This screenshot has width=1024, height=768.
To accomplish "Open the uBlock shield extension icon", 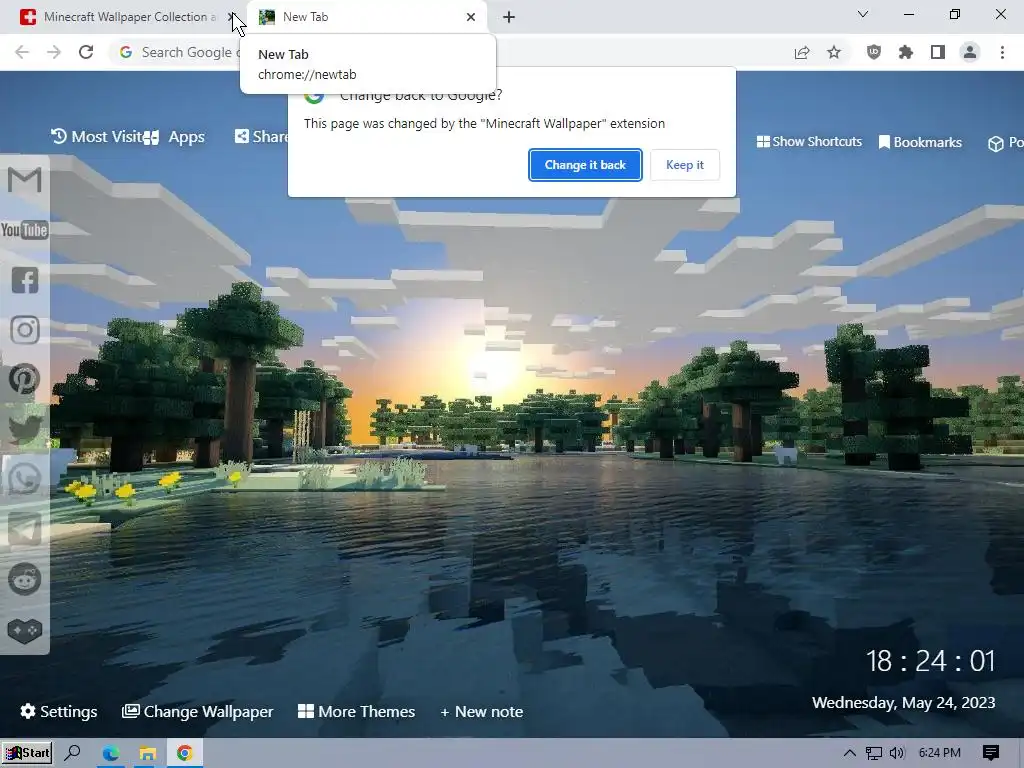I will point(874,52).
